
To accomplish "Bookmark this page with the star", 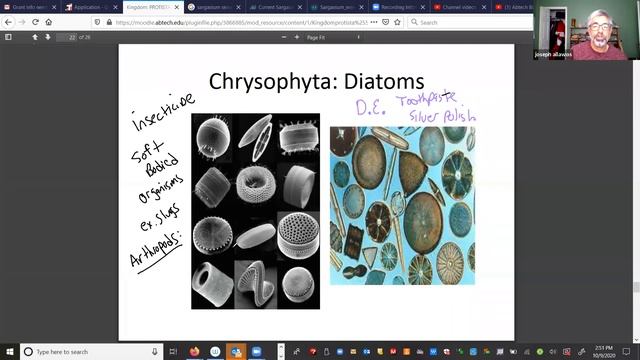I will click(x=398, y=22).
